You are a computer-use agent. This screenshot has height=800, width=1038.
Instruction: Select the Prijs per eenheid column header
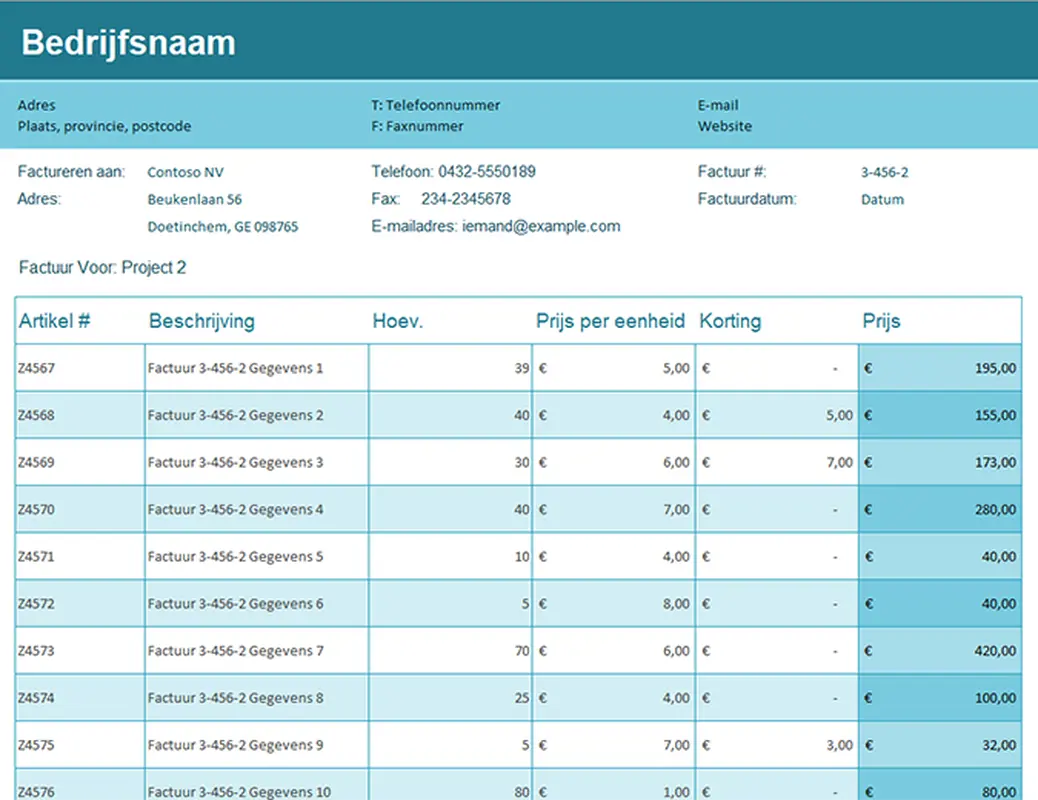click(x=610, y=321)
